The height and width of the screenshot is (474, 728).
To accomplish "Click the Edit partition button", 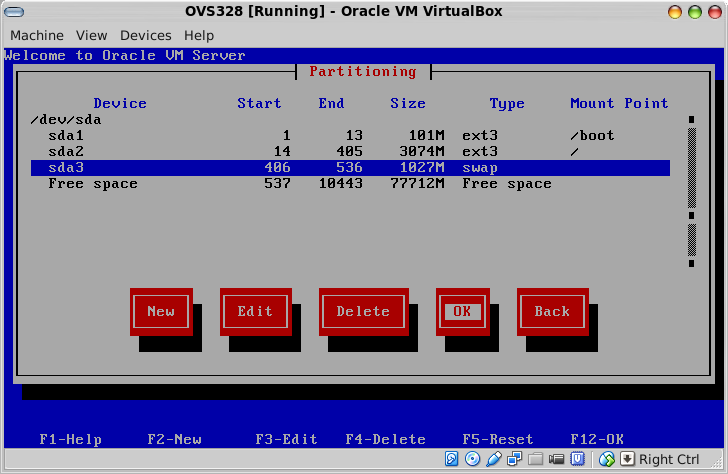I will click(255, 312).
